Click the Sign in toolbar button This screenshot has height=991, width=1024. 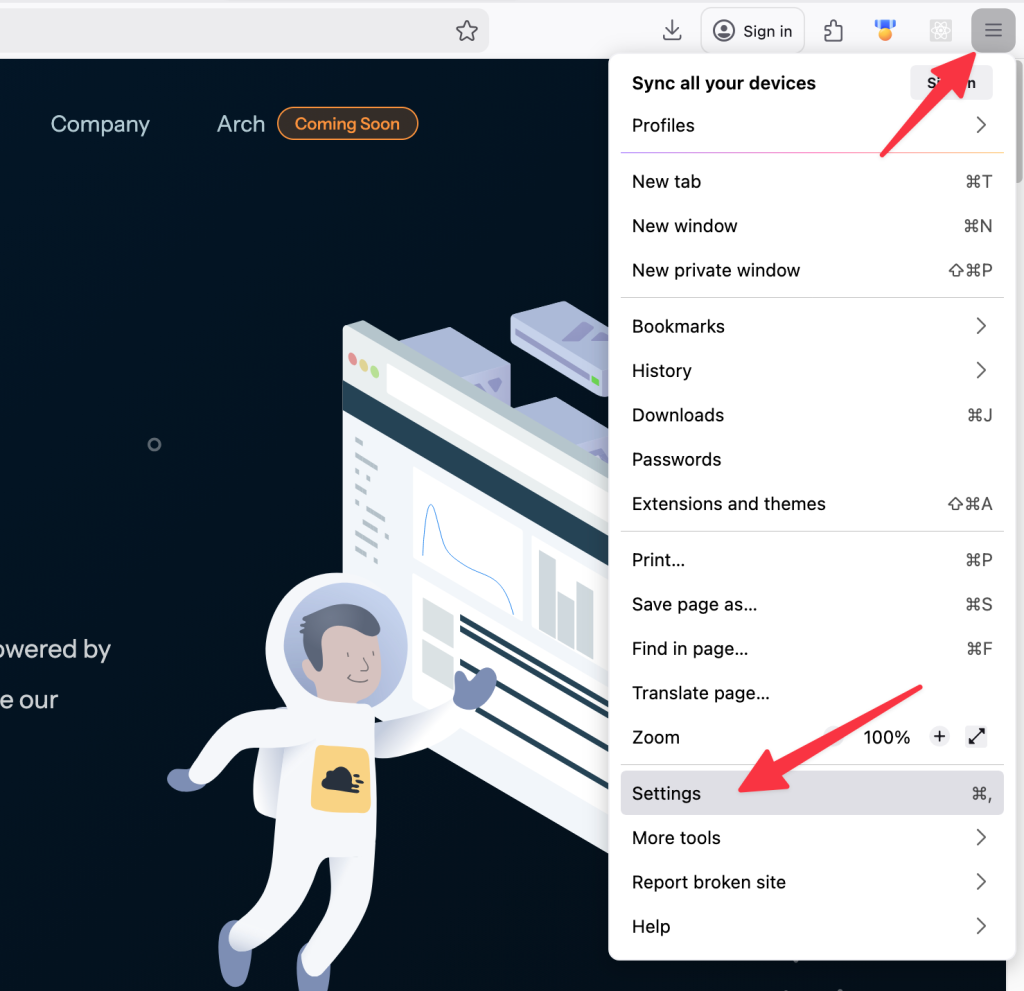(753, 31)
